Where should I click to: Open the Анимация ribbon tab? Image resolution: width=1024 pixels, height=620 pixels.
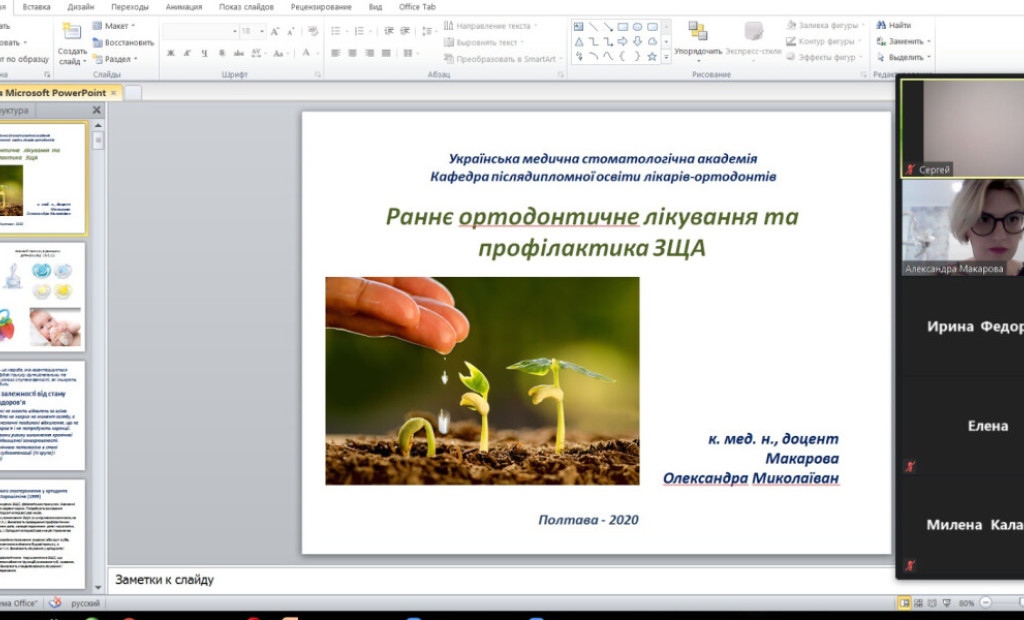point(183,6)
